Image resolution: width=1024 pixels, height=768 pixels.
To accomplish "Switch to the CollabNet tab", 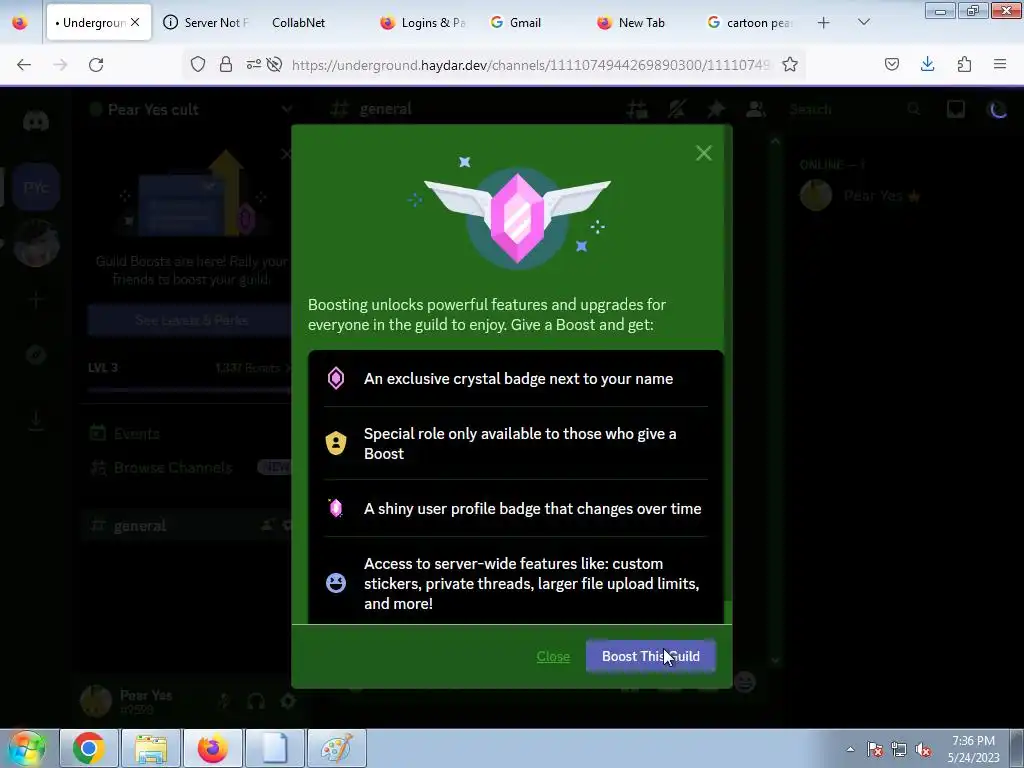I will tap(298, 23).
